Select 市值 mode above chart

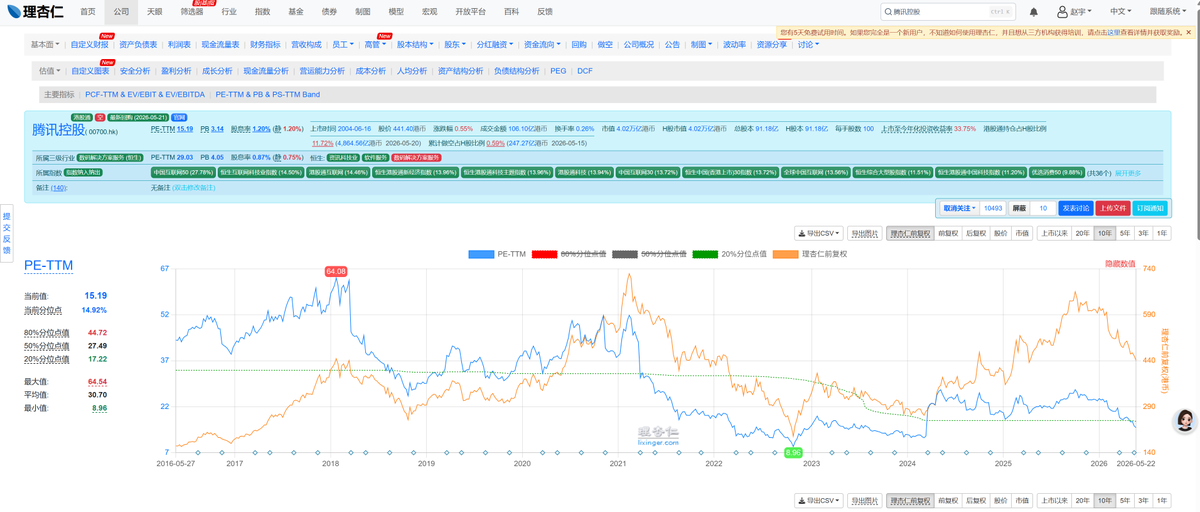pyautogui.click(x=1021, y=233)
